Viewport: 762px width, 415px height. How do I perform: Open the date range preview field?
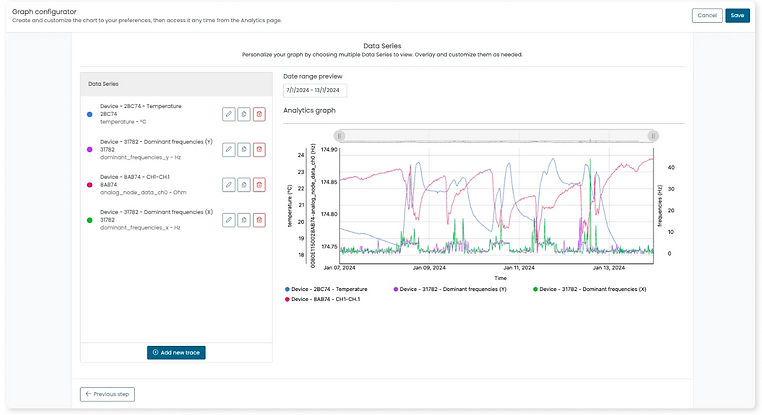coord(315,90)
